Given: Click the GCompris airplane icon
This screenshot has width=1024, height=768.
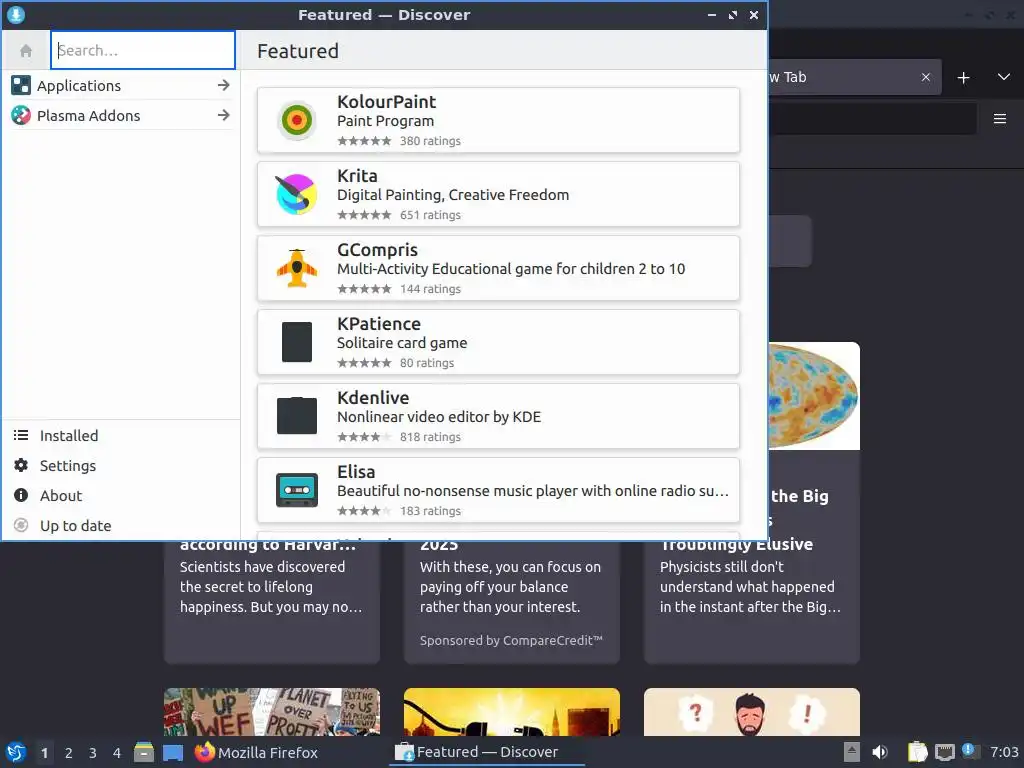Looking at the screenshot, I should tap(296, 268).
